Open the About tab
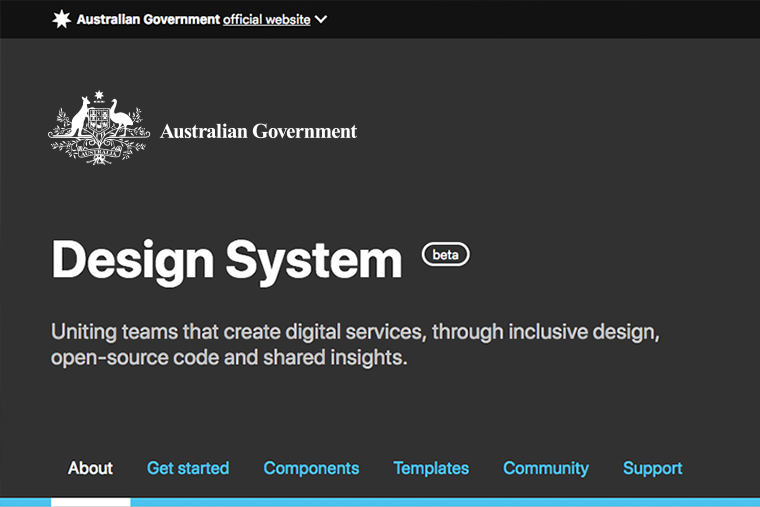 point(90,468)
